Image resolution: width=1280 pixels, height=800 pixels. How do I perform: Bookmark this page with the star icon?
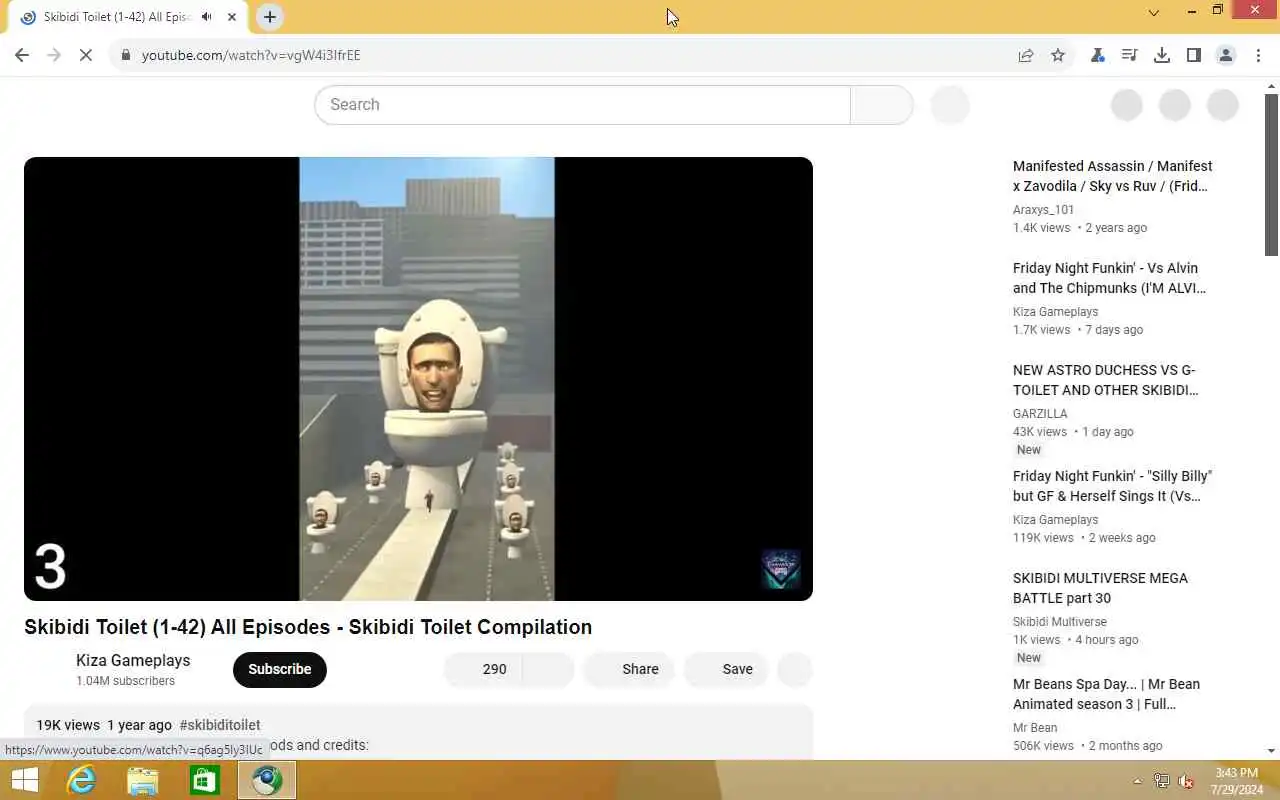click(x=1058, y=55)
